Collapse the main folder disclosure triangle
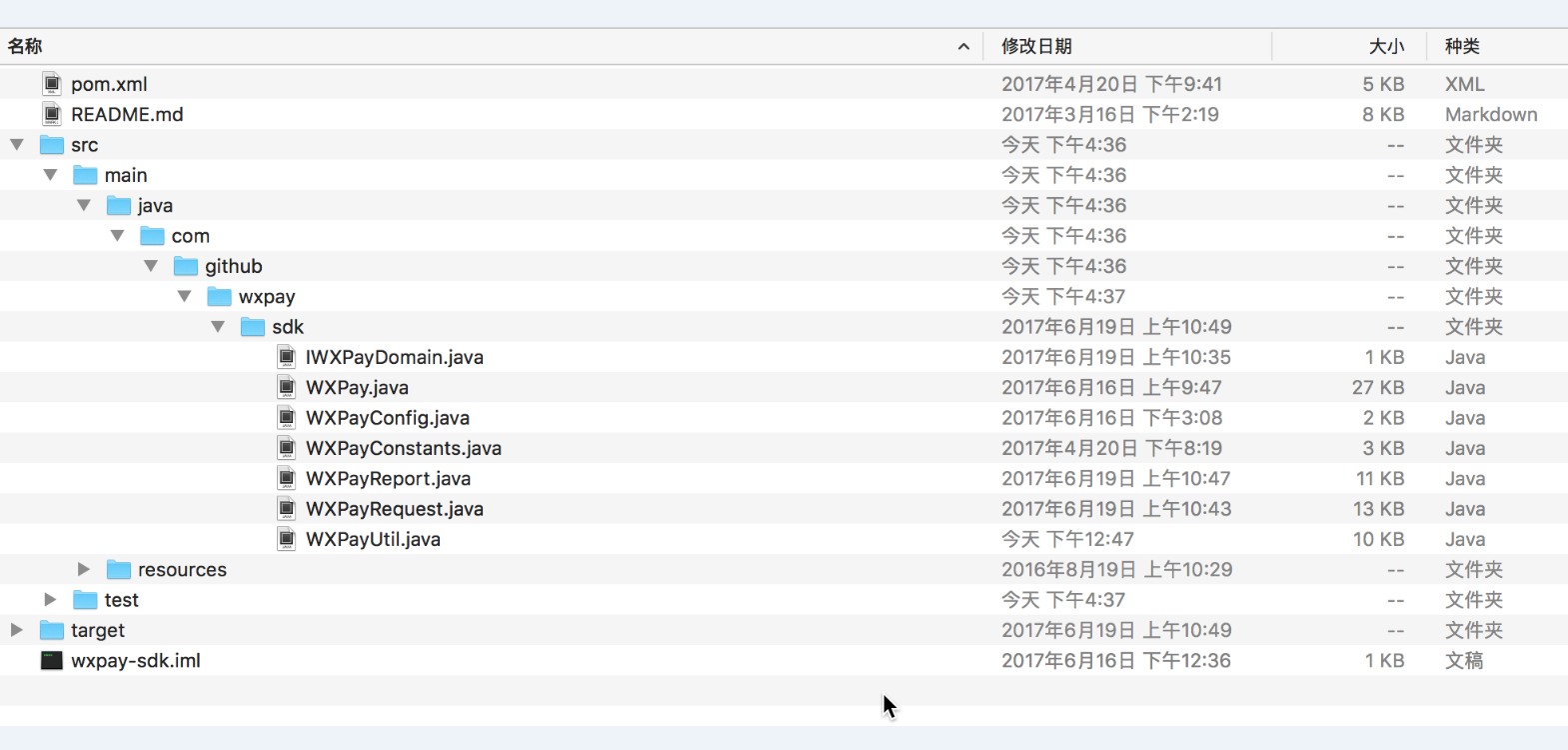Image resolution: width=1568 pixels, height=750 pixels. [50, 175]
